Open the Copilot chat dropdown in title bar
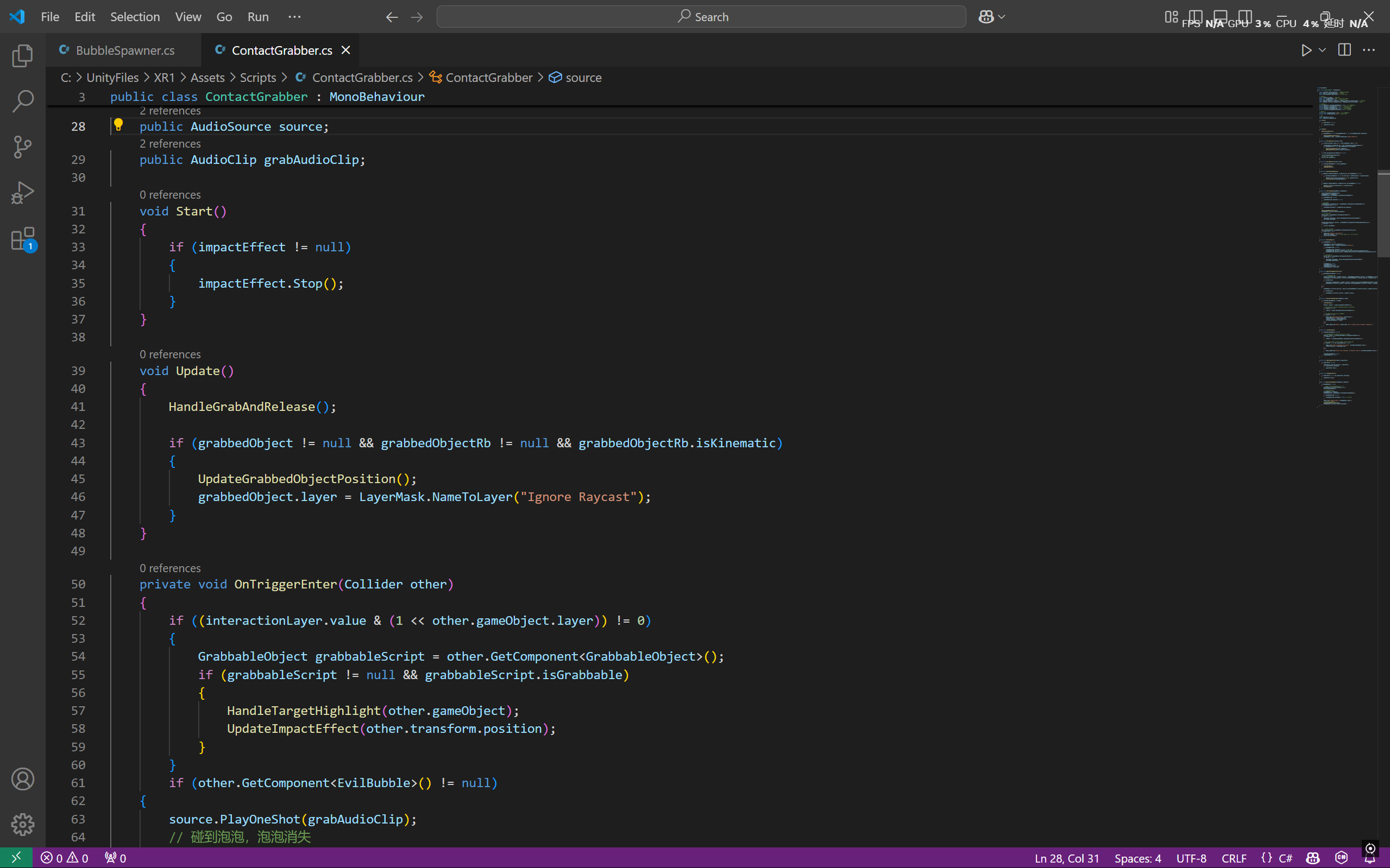The width and height of the screenshot is (1390, 868). tap(1001, 17)
